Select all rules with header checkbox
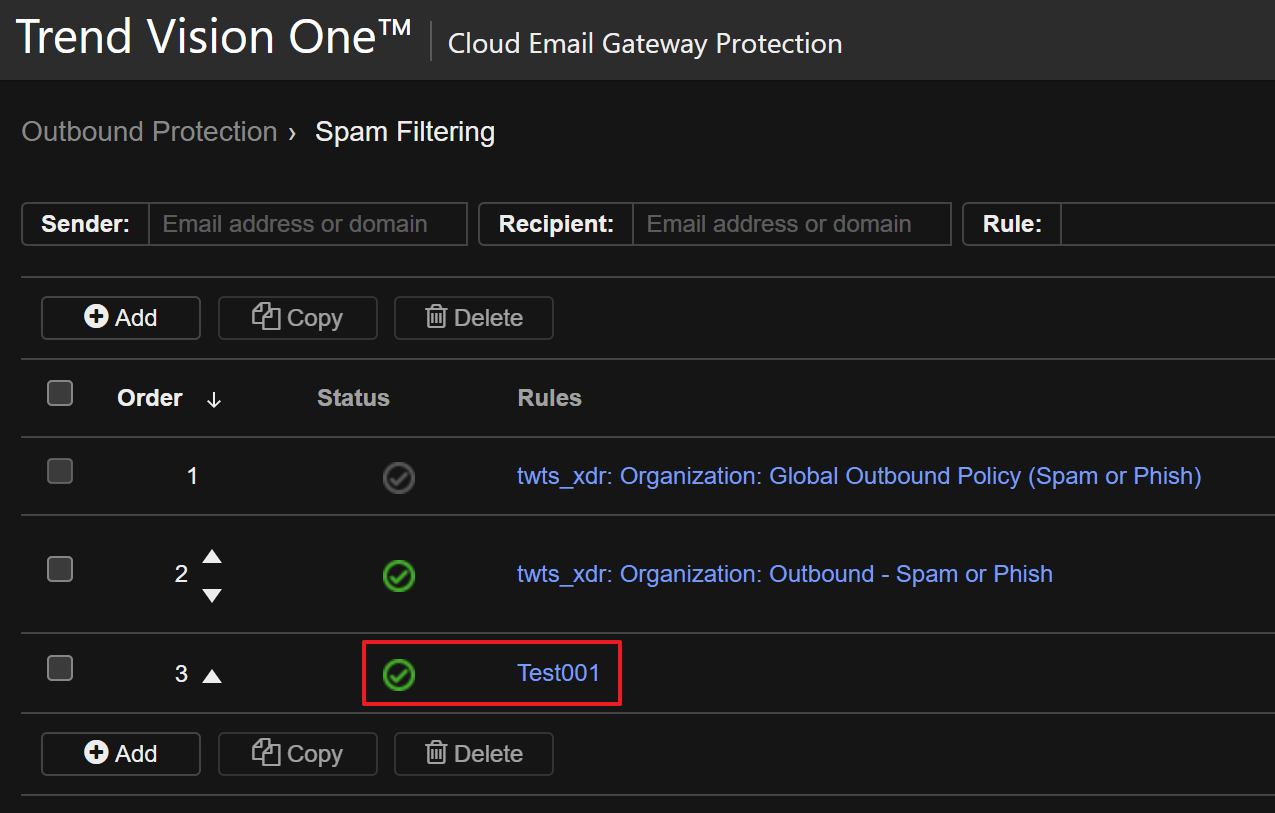The width and height of the screenshot is (1275, 813). click(x=60, y=394)
